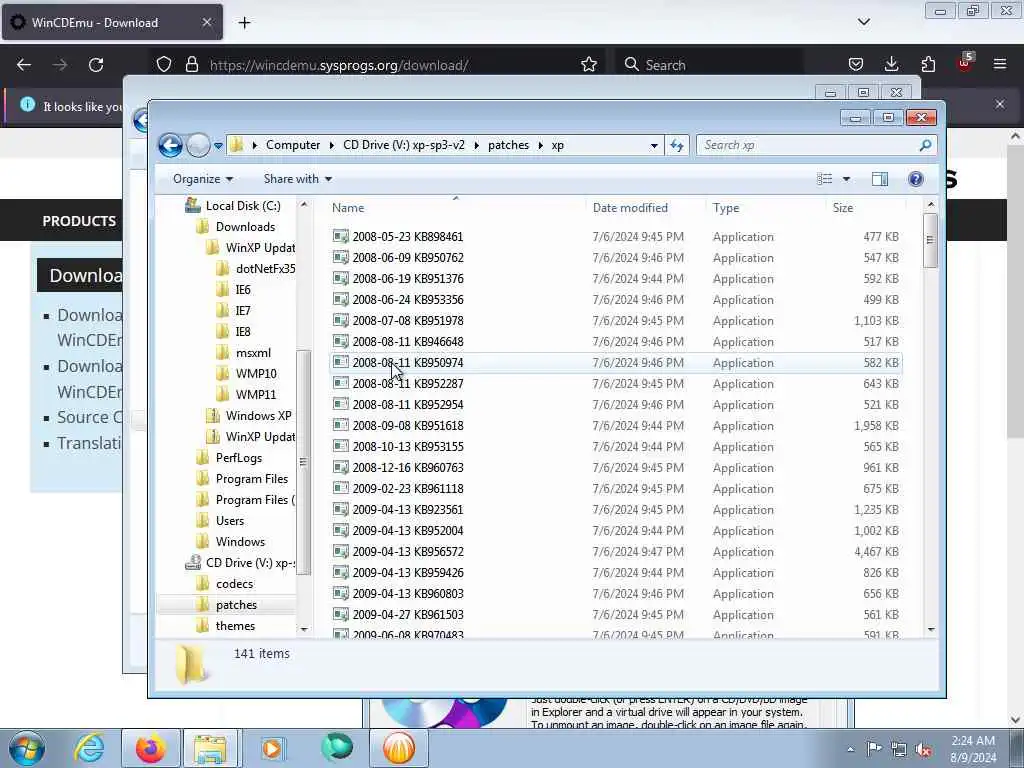Select the Windows XP archive folder

[258, 415]
